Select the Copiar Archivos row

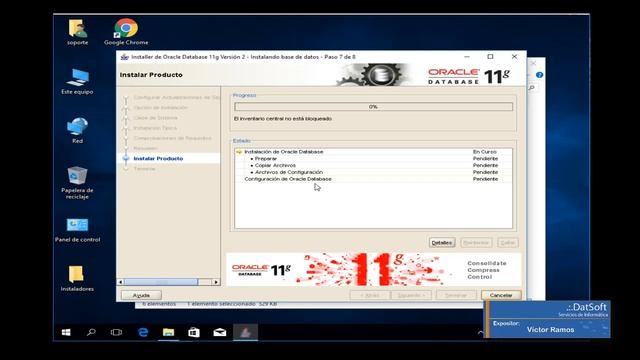click(373, 165)
